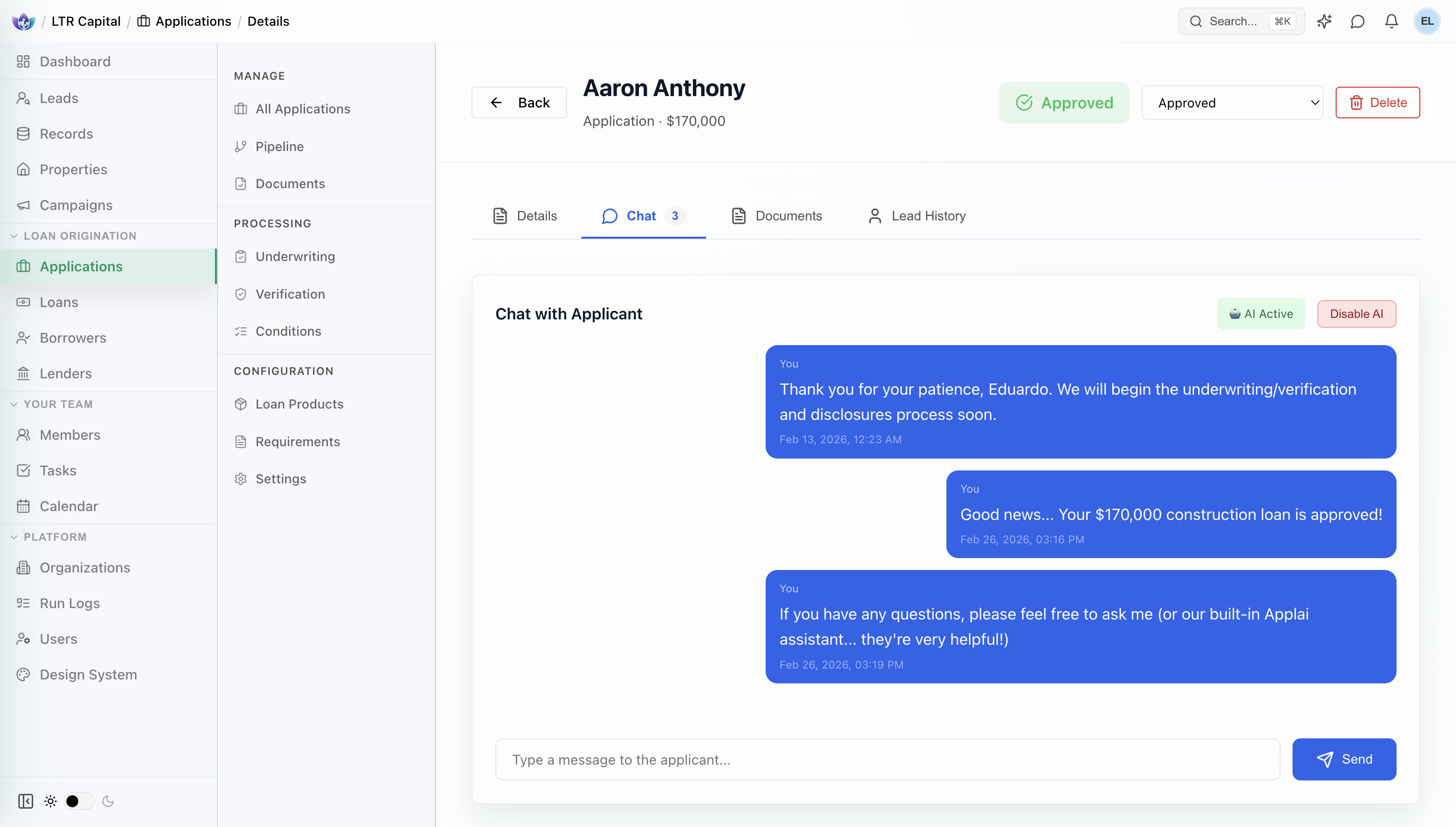This screenshot has width=1456, height=827.
Task: Open the Approved status dropdown
Action: 1232,102
